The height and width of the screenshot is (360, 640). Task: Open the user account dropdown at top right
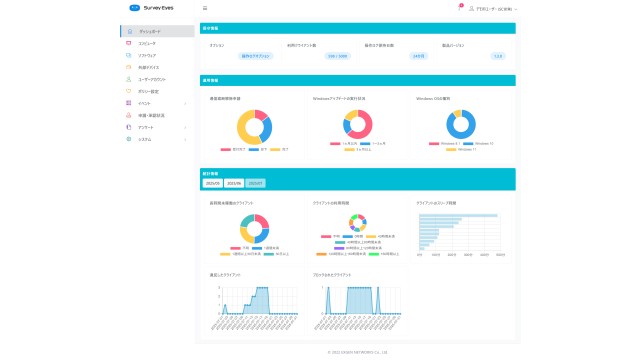point(493,9)
